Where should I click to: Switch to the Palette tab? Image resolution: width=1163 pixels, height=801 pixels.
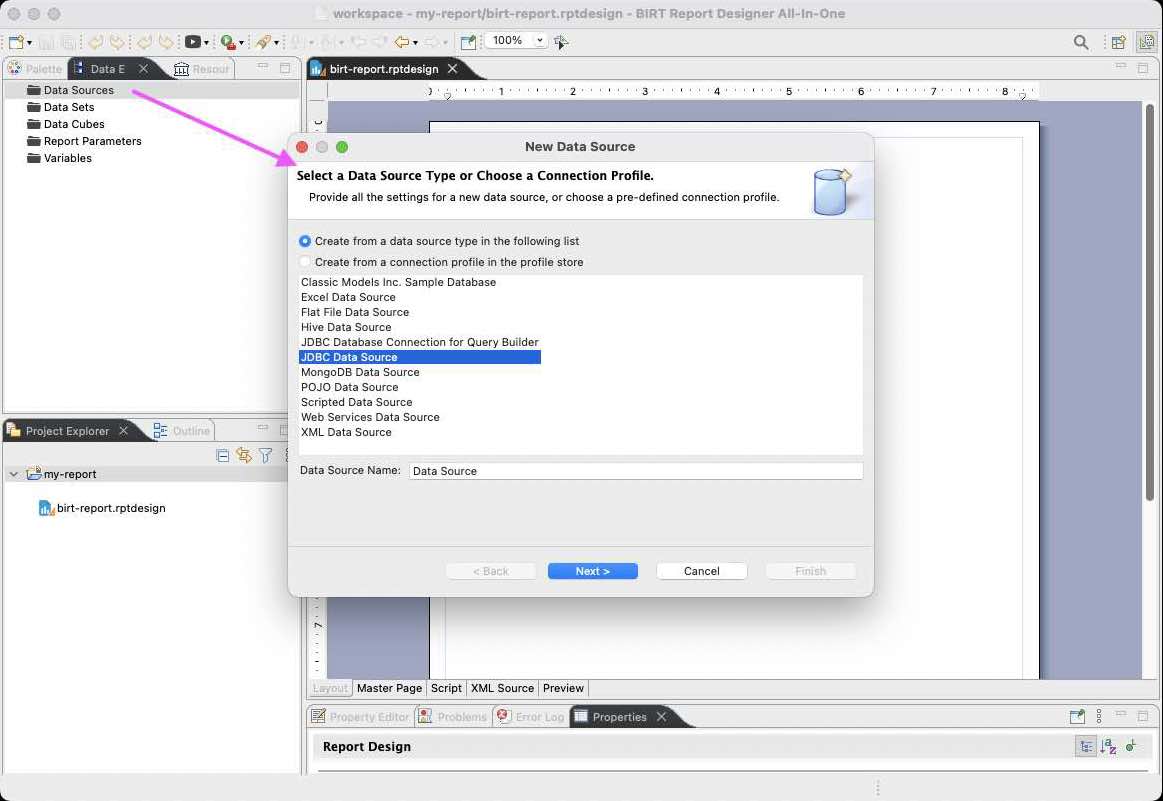click(35, 69)
